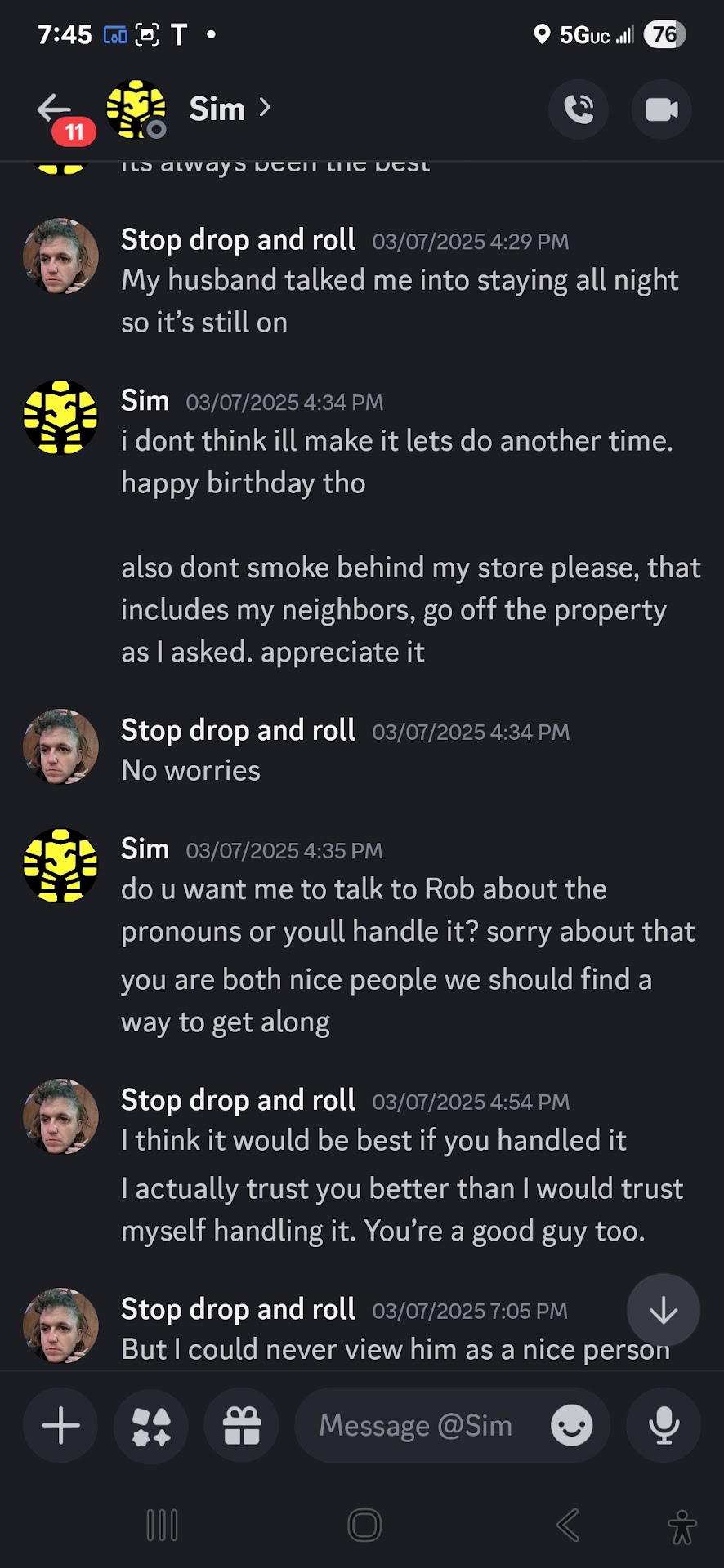
Task: Expand Sim's profile via the chevron
Action: (x=264, y=107)
